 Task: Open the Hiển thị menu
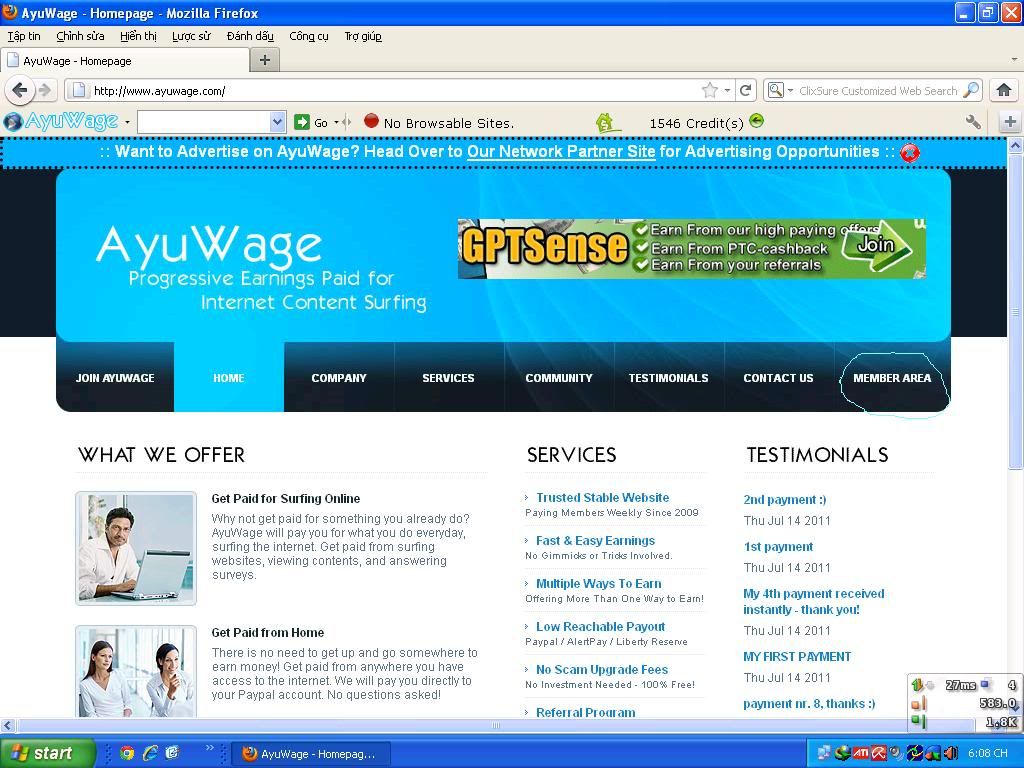click(x=138, y=36)
